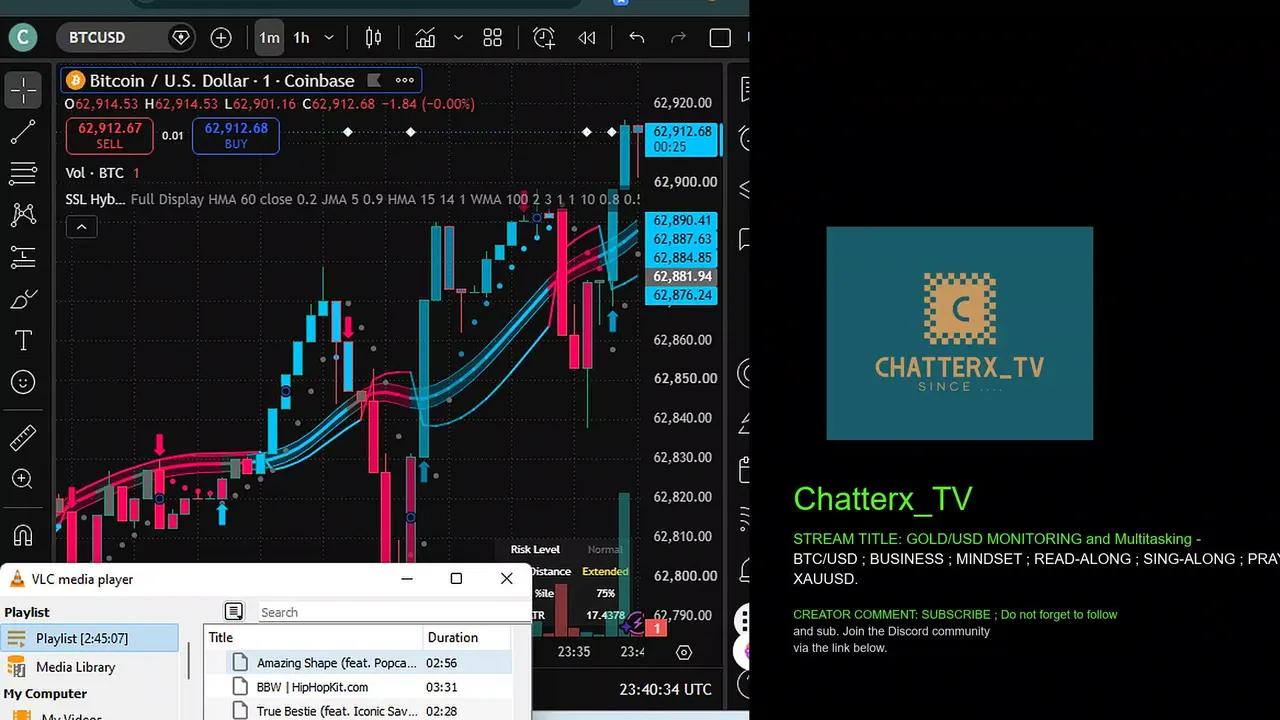
Task: Select the forecasting position tool
Action: pyautogui.click(x=23, y=257)
